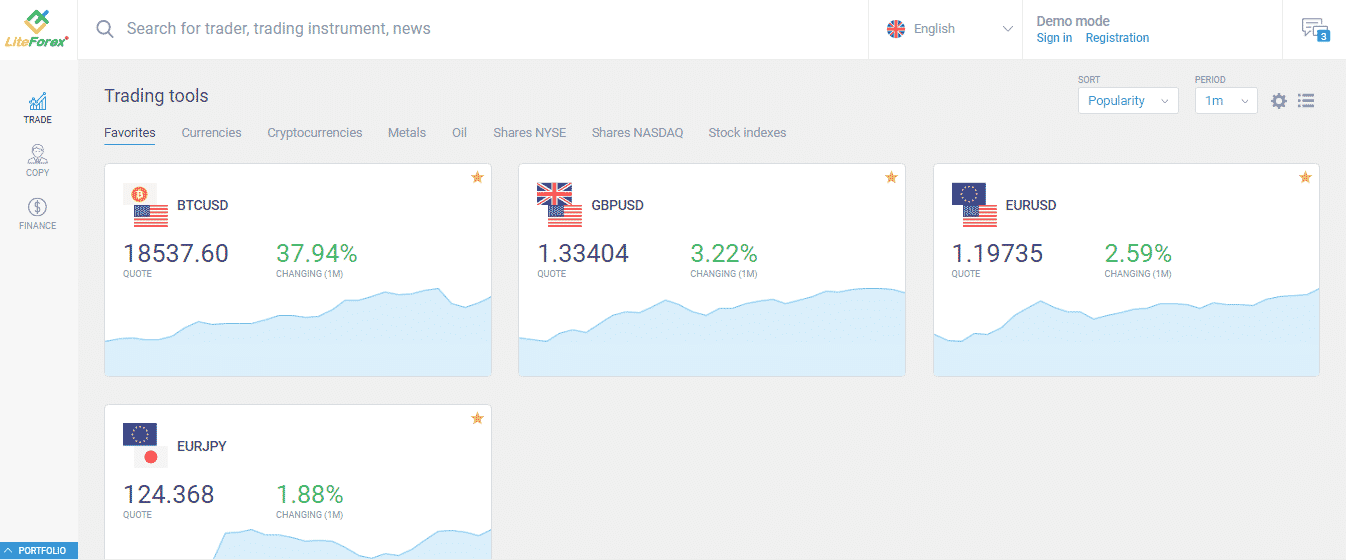Image resolution: width=1346 pixels, height=560 pixels.
Task: Unfavorite EURJPY with its star
Action: point(477,419)
